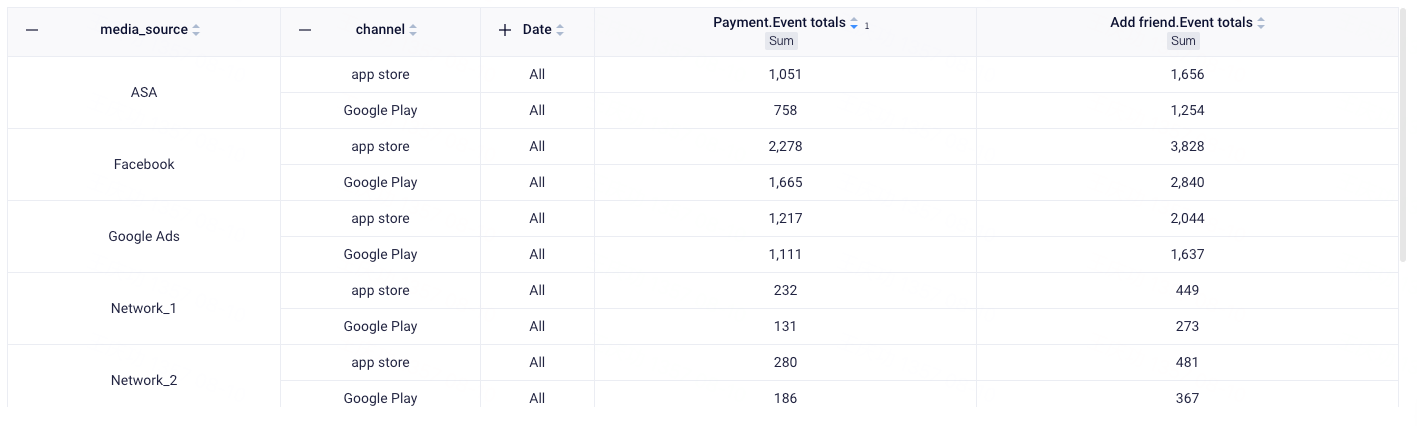Click add friend value 367
The width and height of the screenshot is (1417, 426).
(x=1187, y=399)
